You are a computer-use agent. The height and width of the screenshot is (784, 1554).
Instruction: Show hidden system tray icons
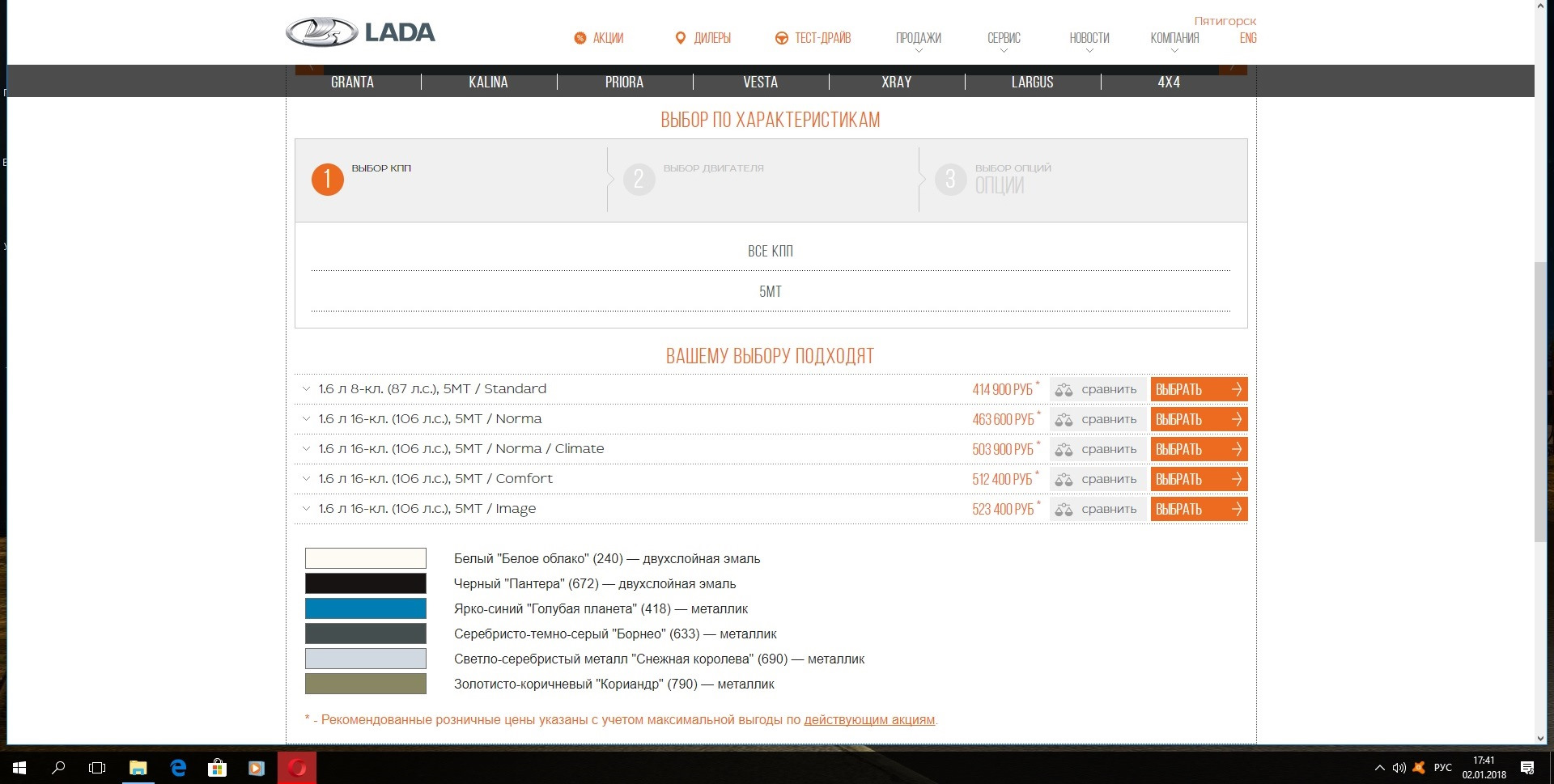point(1380,768)
